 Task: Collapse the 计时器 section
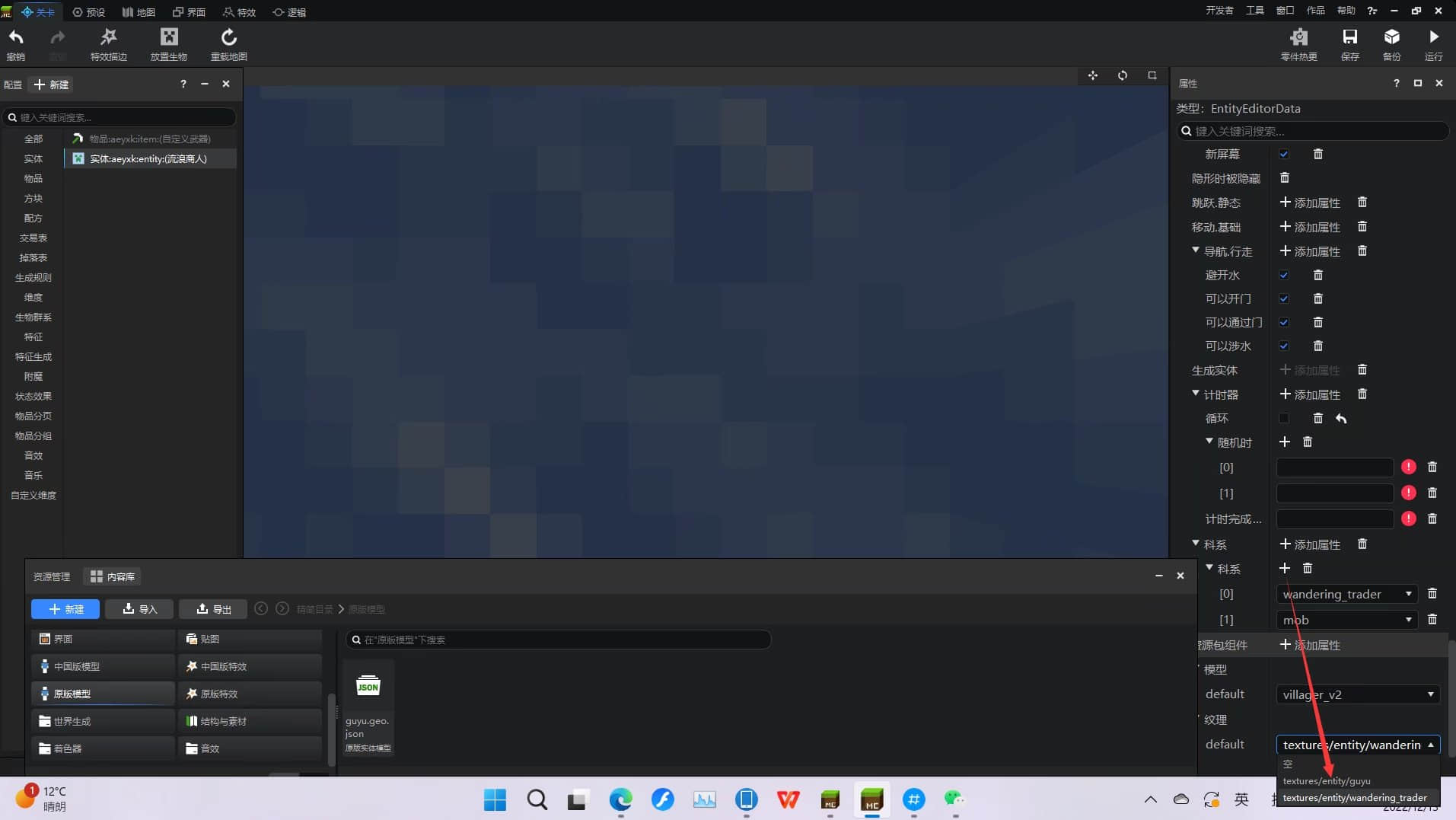coord(1196,393)
